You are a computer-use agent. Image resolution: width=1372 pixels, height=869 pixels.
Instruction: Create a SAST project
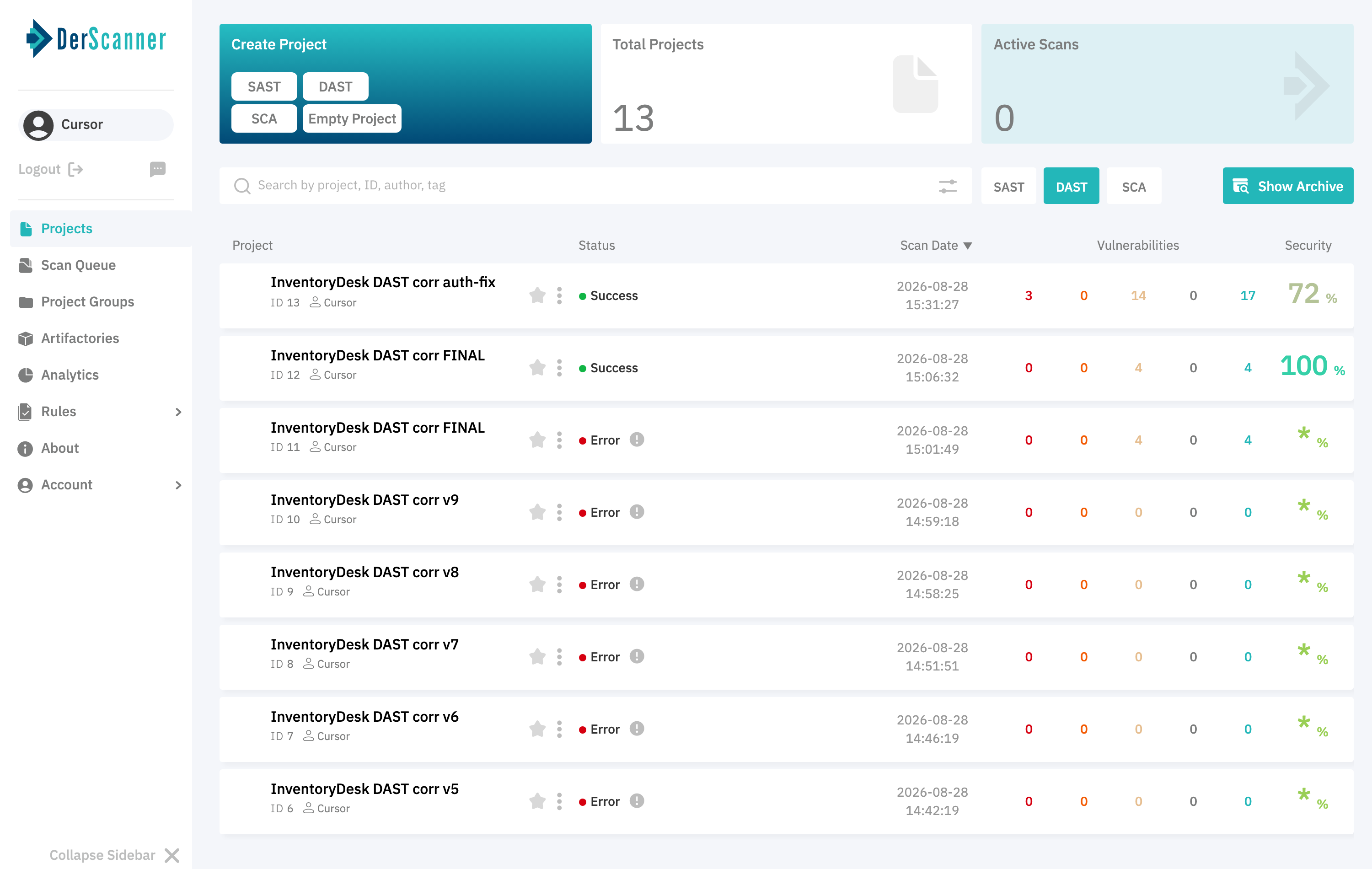[x=264, y=86]
